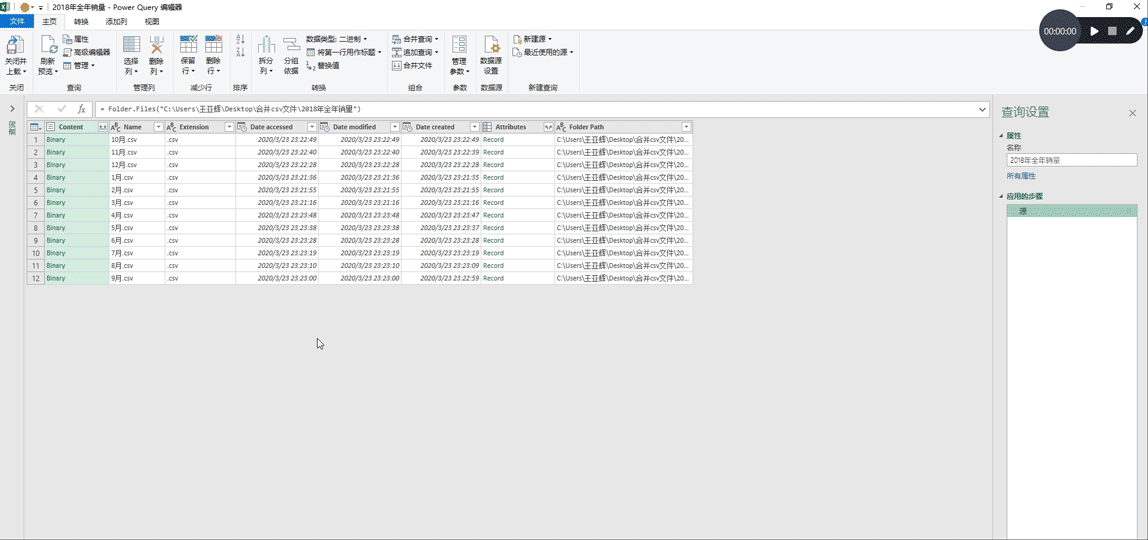The width and height of the screenshot is (1148, 540).
Task: Click 替换值 replace values
Action: [x=323, y=65]
